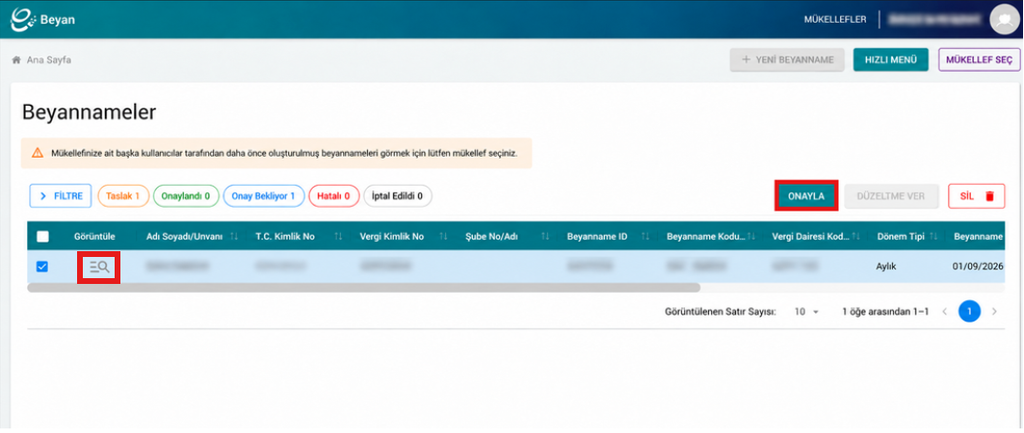Click the user avatar icon

1003,20
